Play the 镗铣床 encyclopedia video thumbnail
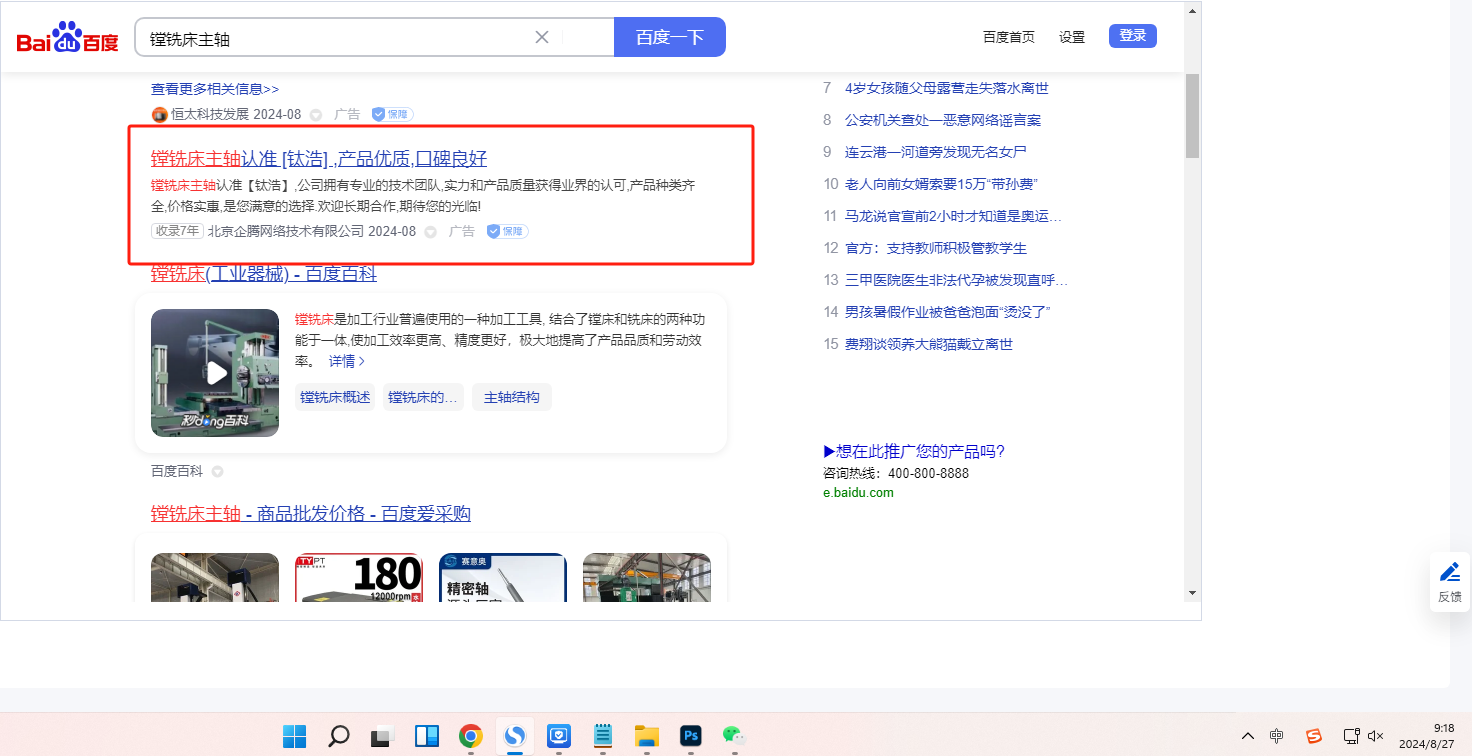 pyautogui.click(x=215, y=373)
